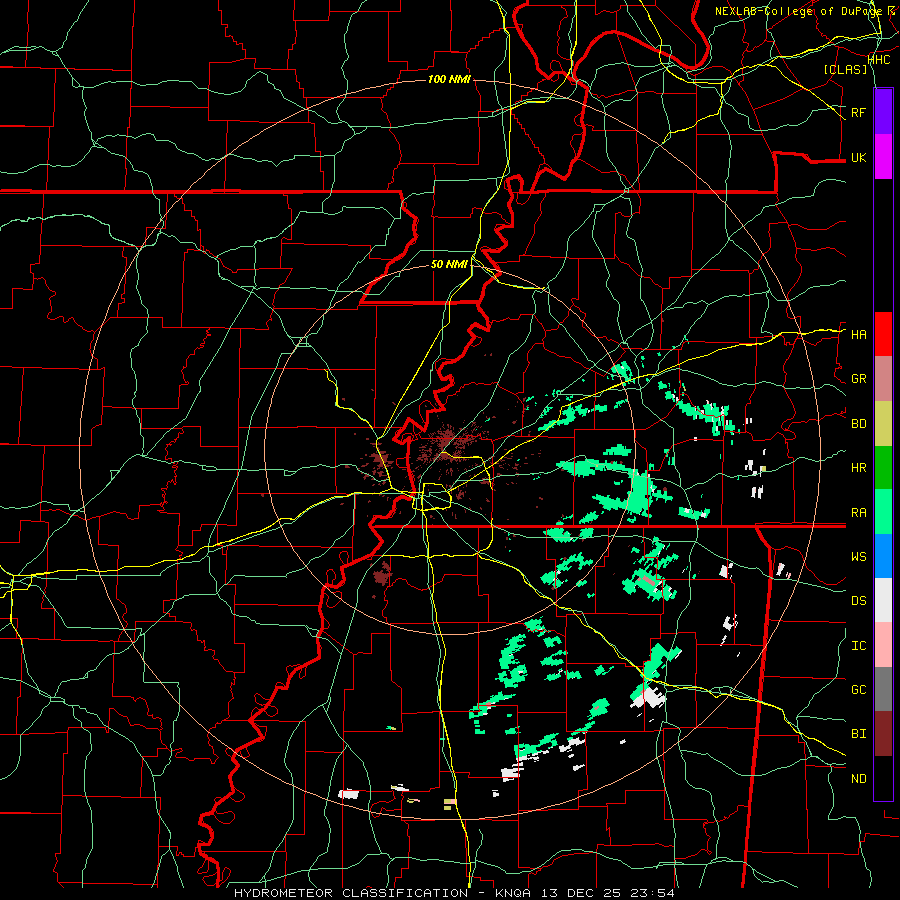Click the 'DS' legend label
Screen dimensions: 900x900
coord(858,601)
